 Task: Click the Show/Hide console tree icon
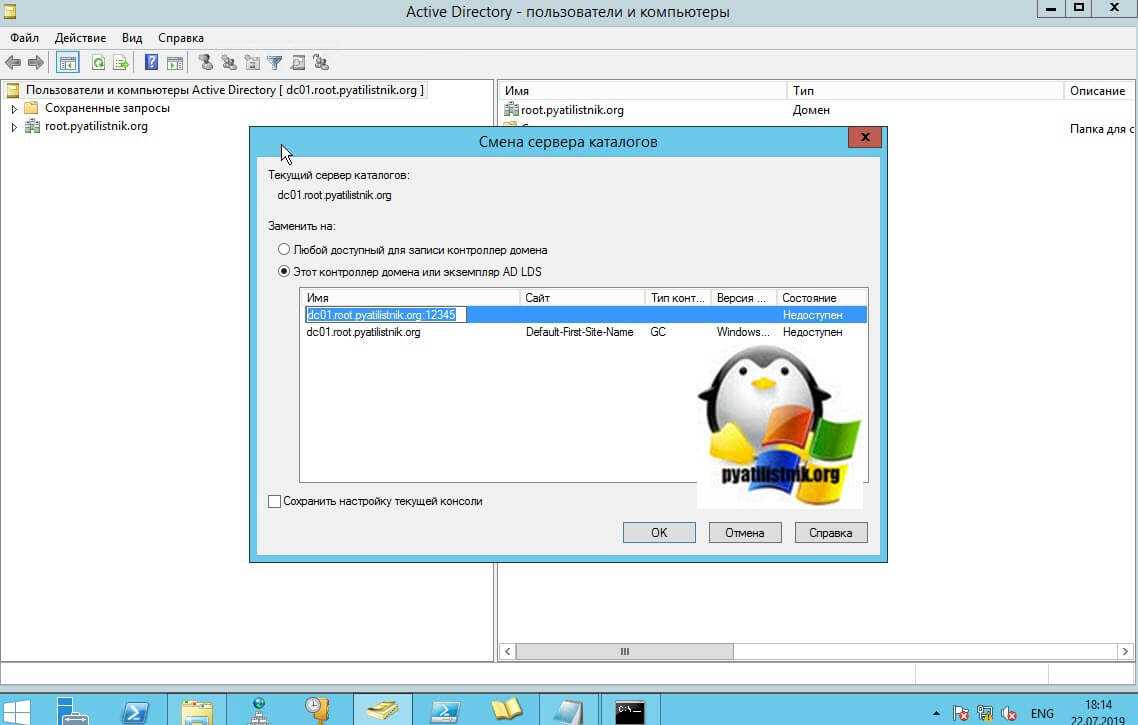pos(67,63)
